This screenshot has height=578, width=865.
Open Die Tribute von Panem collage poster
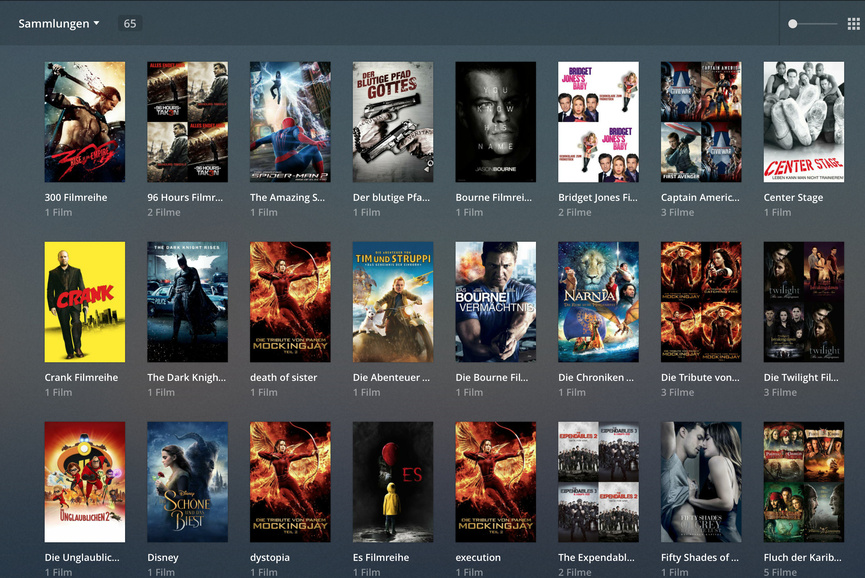tap(701, 302)
